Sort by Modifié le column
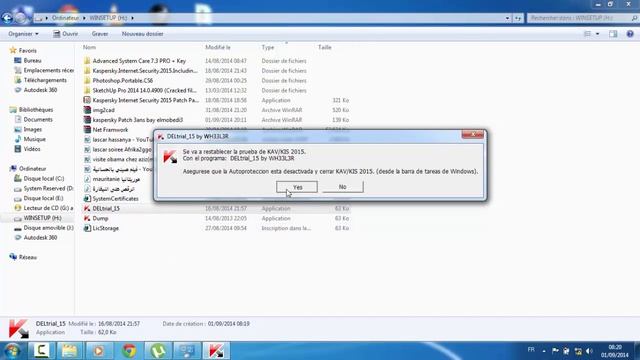Viewport: 640px width, 360px height. click(x=218, y=47)
